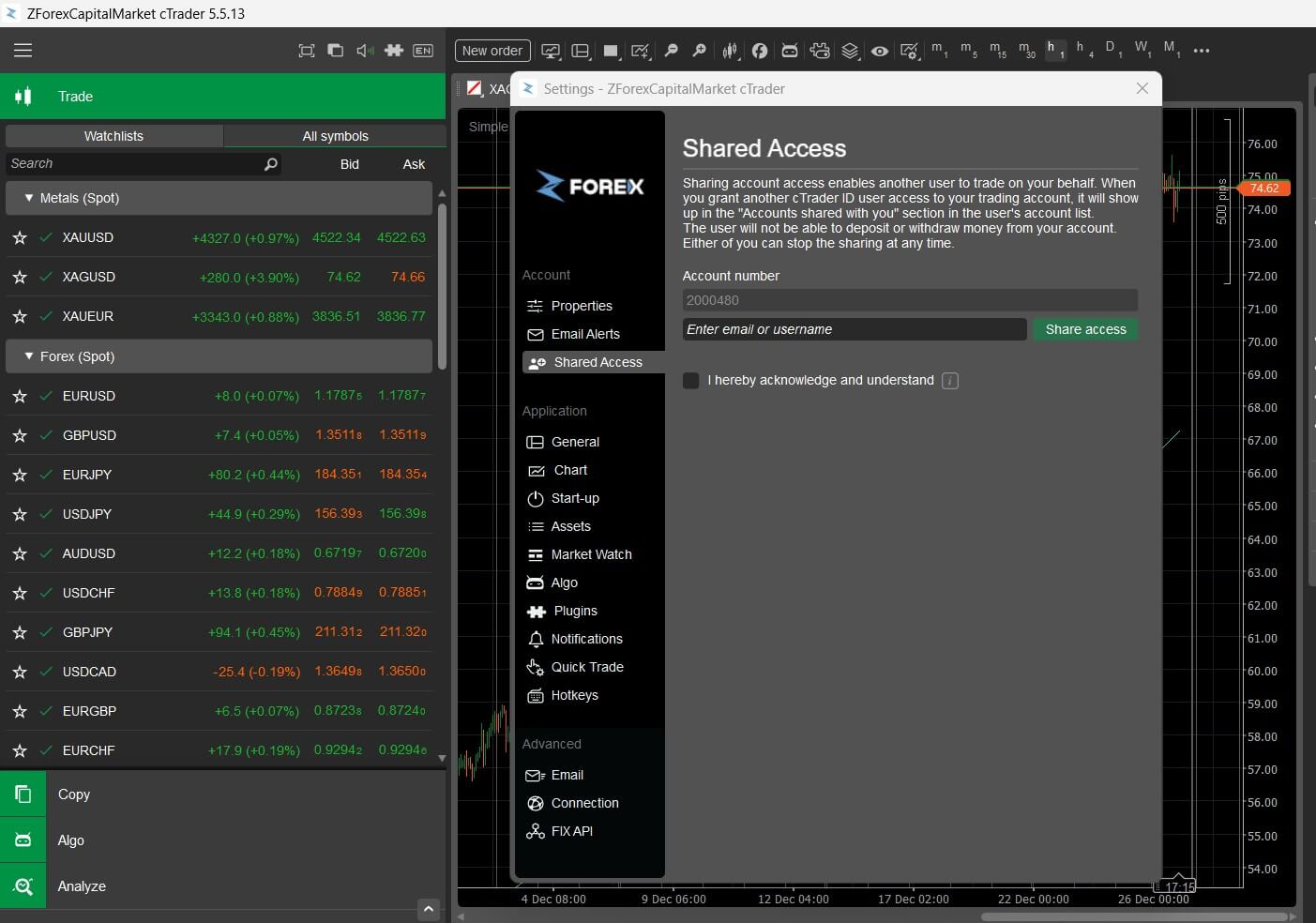Click the chart type candlestick icon
Image resolution: width=1316 pixels, height=923 pixels.
[730, 51]
